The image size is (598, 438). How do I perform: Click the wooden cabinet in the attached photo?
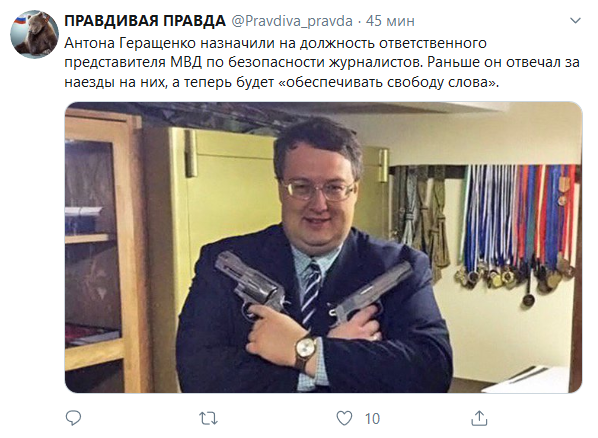(x=103, y=250)
